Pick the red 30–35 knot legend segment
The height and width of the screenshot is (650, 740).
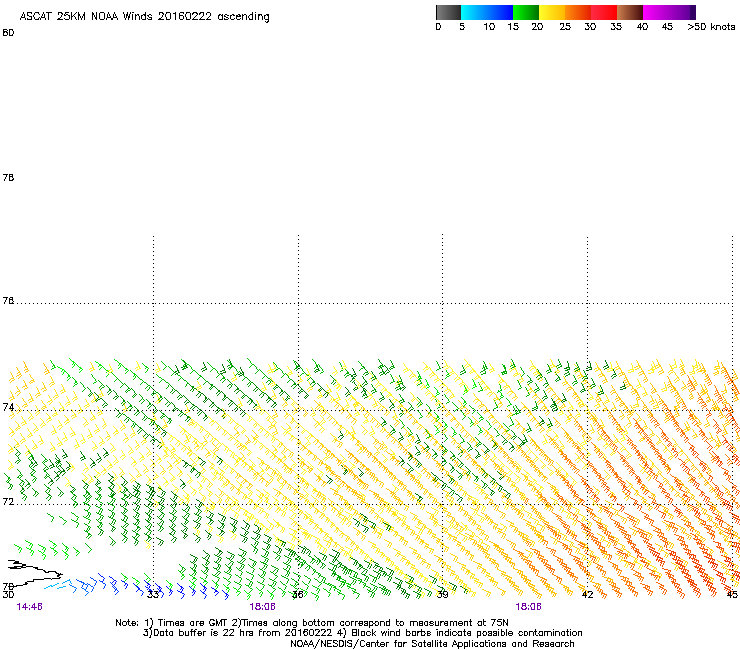(604, 12)
